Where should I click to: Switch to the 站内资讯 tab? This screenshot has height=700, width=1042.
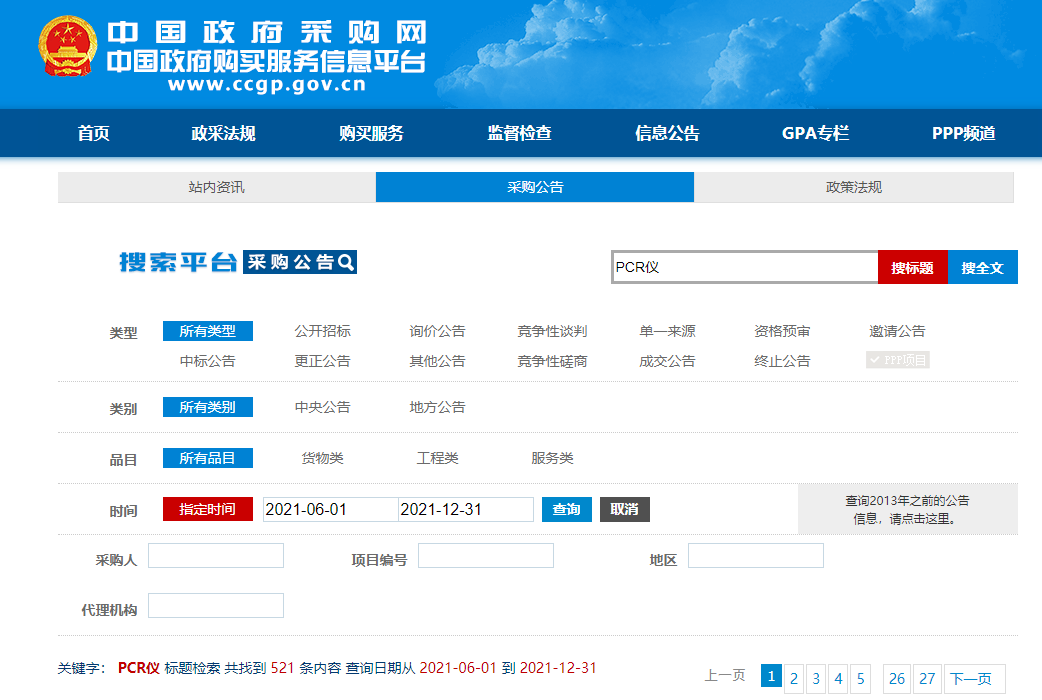click(216, 187)
